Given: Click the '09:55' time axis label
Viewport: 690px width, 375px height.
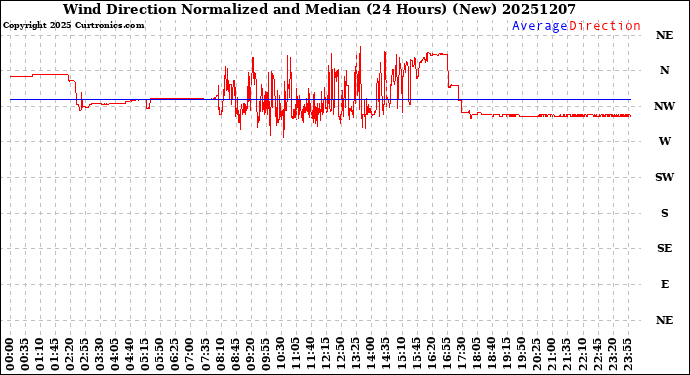Looking at the screenshot, I should coord(265,354).
